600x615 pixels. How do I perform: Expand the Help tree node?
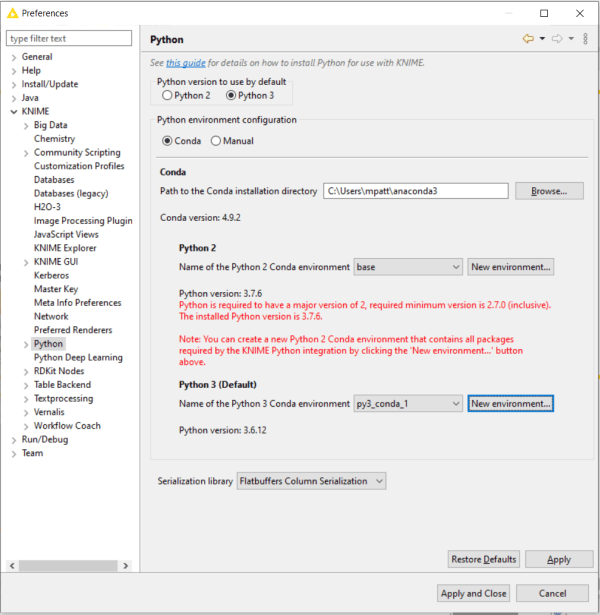tap(14, 71)
